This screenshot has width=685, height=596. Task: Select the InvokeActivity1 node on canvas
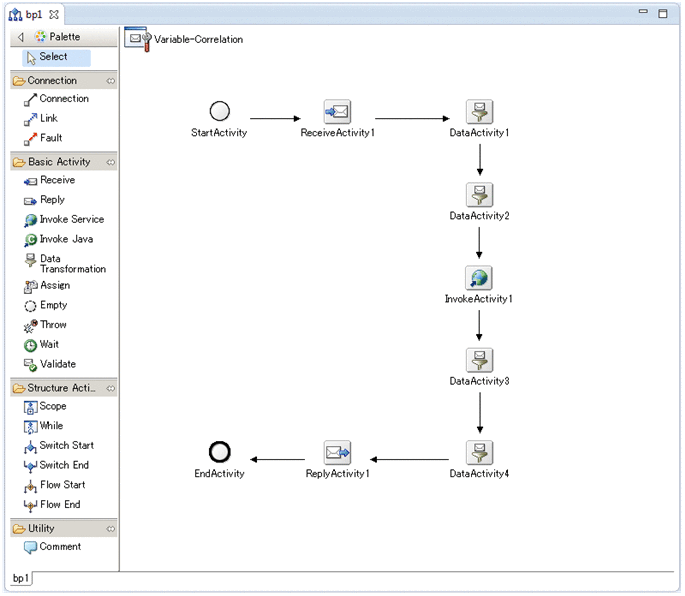point(479,278)
